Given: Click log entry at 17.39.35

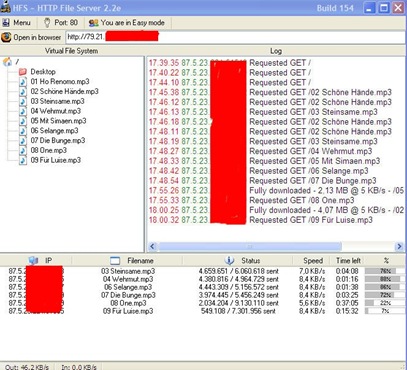Looking at the screenshot, I should [x=230, y=63].
